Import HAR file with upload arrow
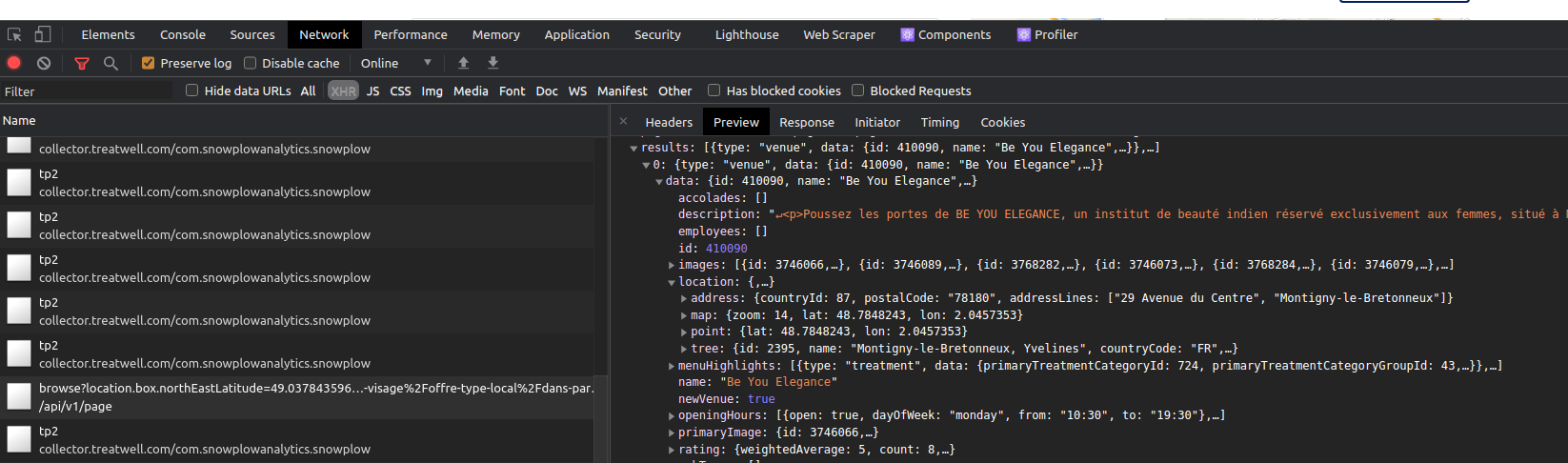Screen dimensions: 1568x463 point(463,63)
